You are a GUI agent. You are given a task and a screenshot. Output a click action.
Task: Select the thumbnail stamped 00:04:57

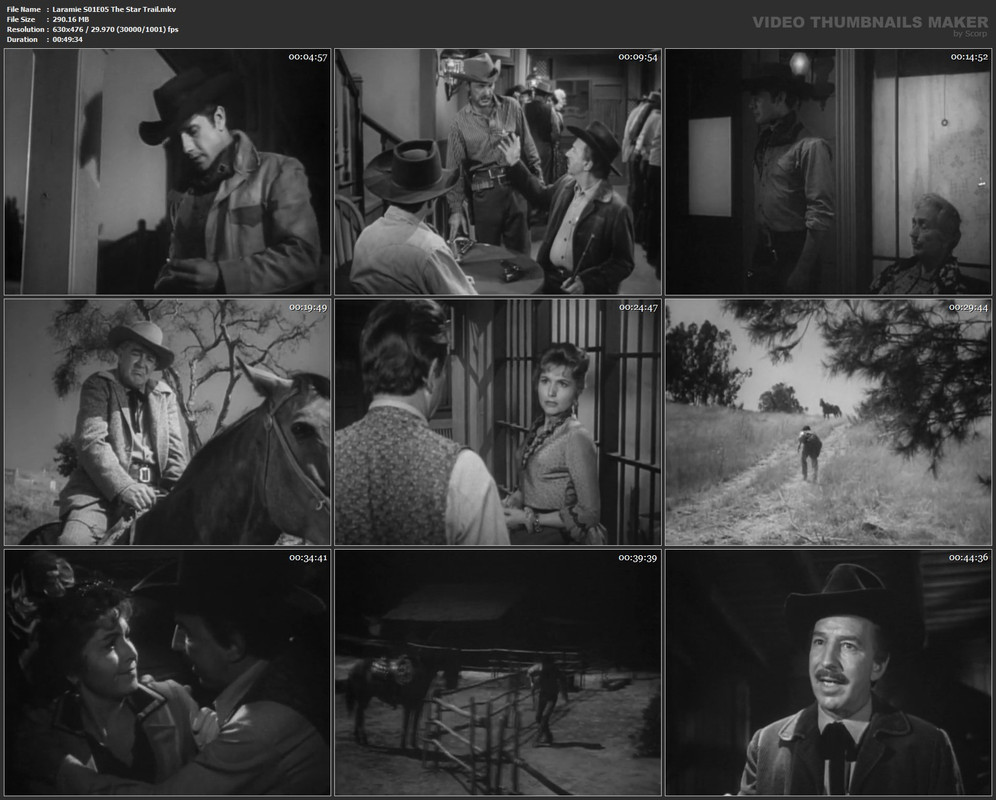tap(168, 172)
